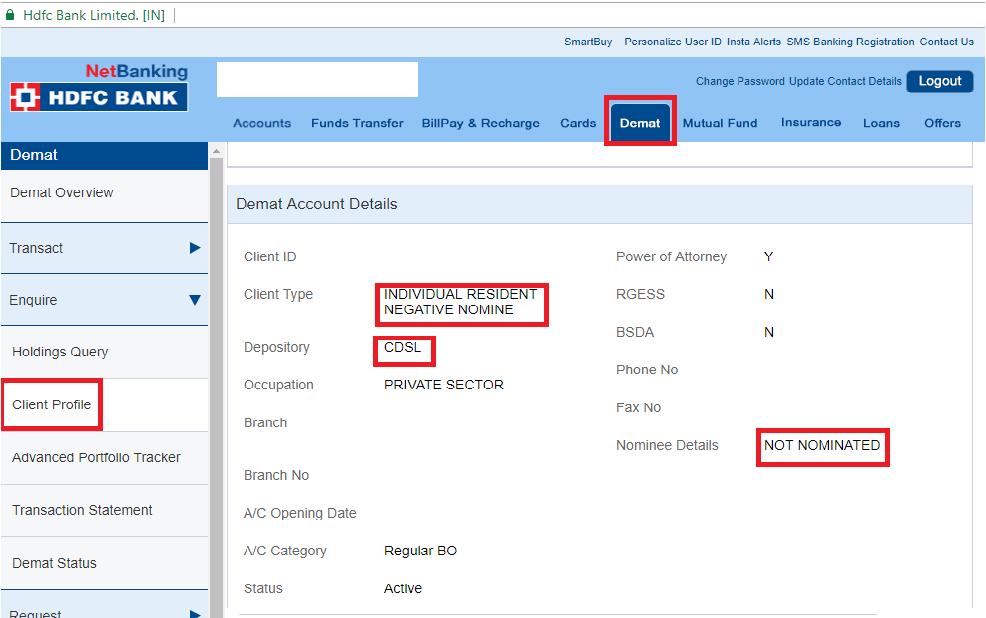Switch to the Demat tab

[640, 122]
